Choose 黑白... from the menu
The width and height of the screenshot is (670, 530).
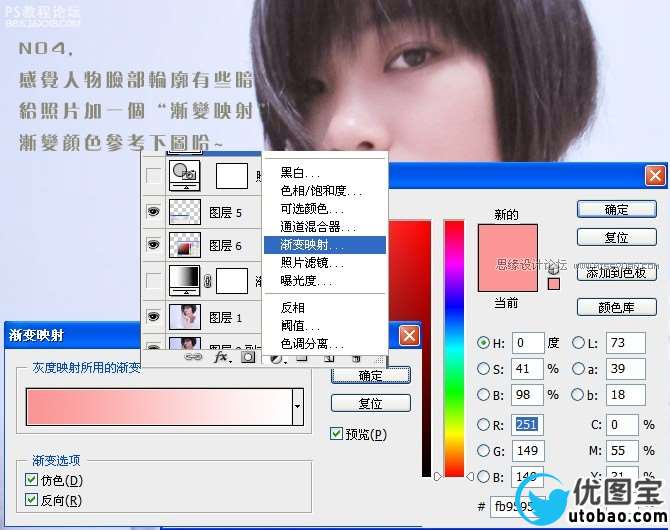tap(325, 173)
